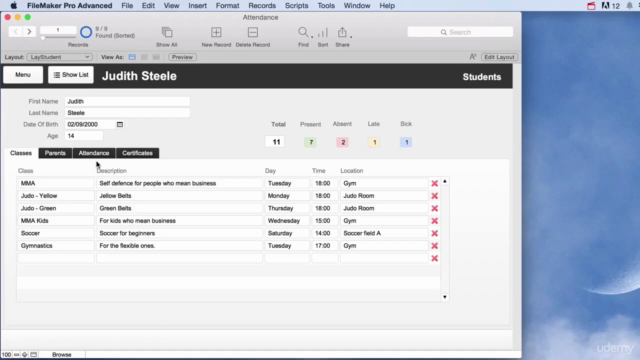Click the Age field
The height and width of the screenshot is (360, 640).
coord(84,136)
